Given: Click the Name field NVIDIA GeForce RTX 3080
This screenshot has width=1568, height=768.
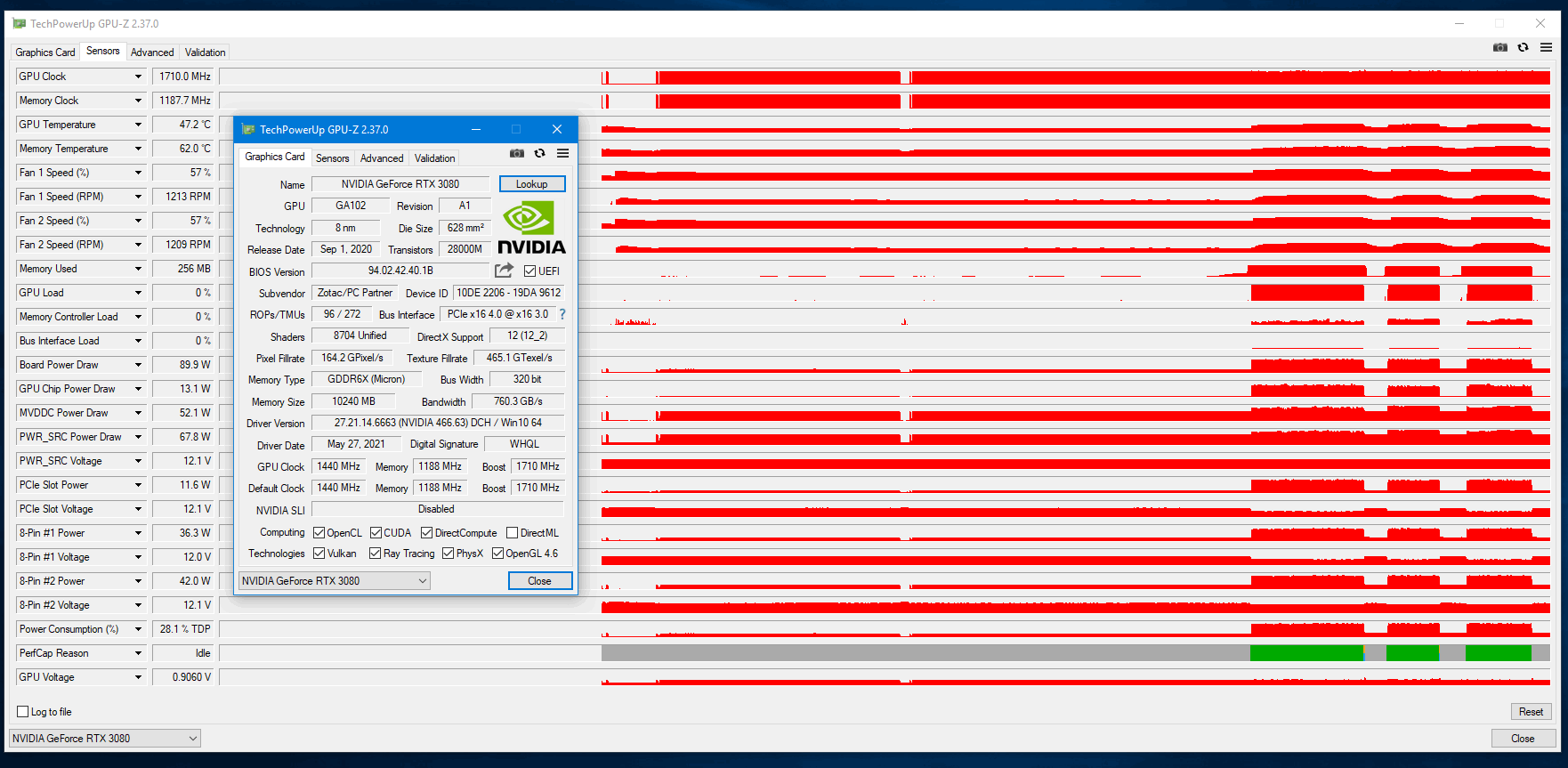Looking at the screenshot, I should pyautogui.click(x=400, y=184).
